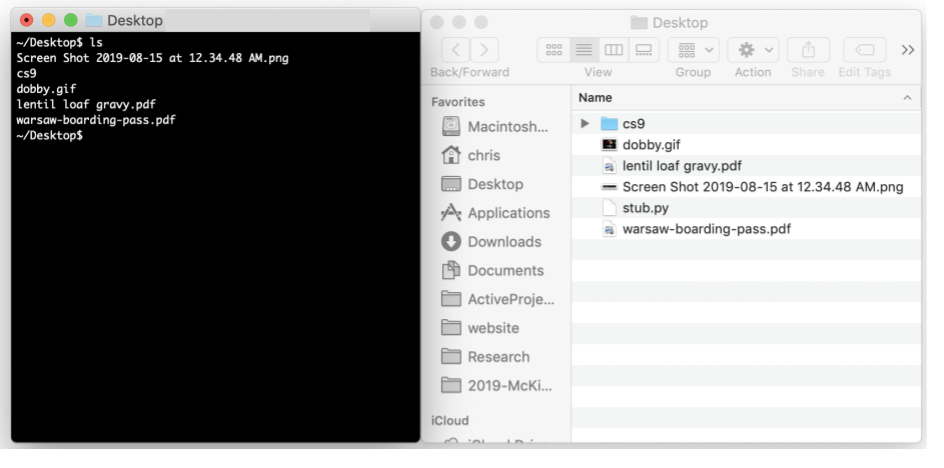This screenshot has height=468, width=944.
Task: Minimize the Terminal window with yellow button
Action: (x=49, y=20)
